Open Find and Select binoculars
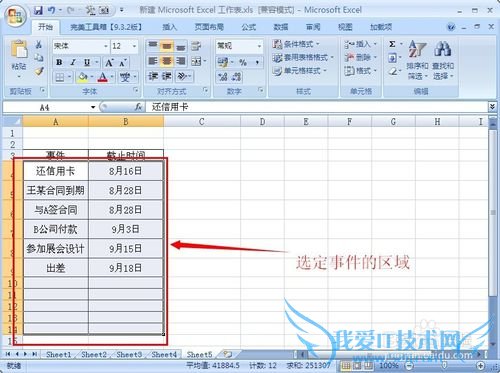 [x=443, y=60]
